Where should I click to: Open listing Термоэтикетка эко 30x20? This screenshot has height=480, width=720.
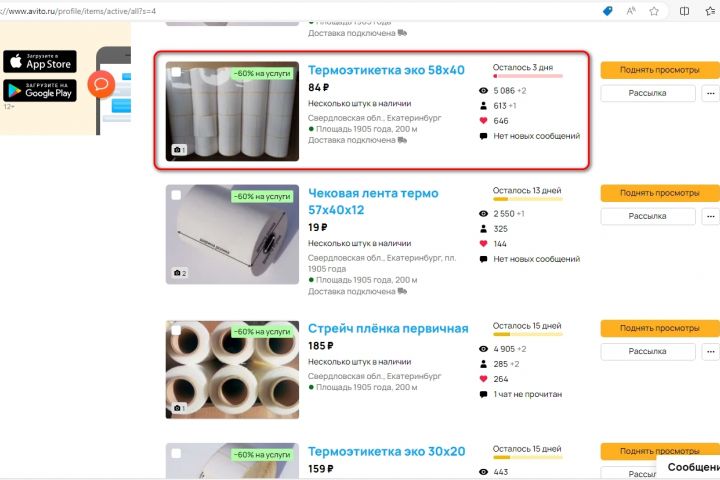[x=386, y=452]
